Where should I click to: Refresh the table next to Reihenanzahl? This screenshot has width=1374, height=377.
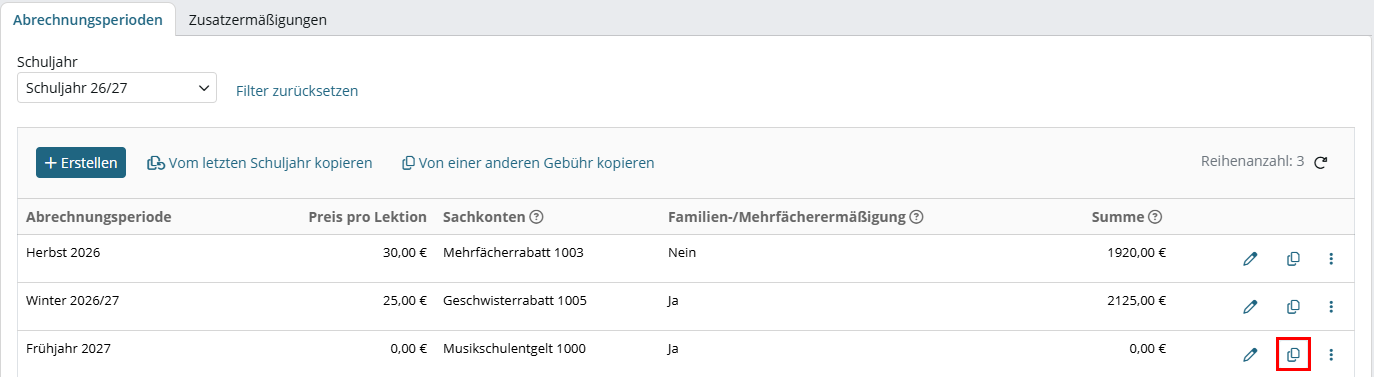point(1320,162)
